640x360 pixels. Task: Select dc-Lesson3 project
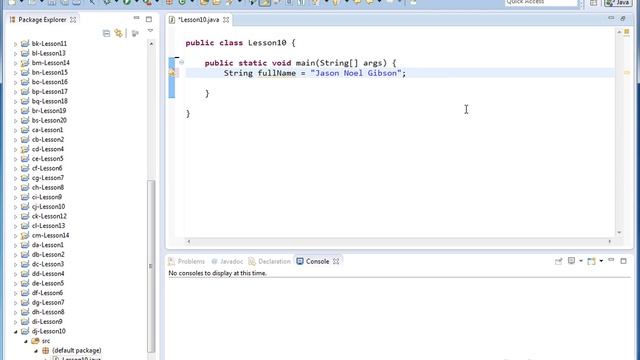48,264
